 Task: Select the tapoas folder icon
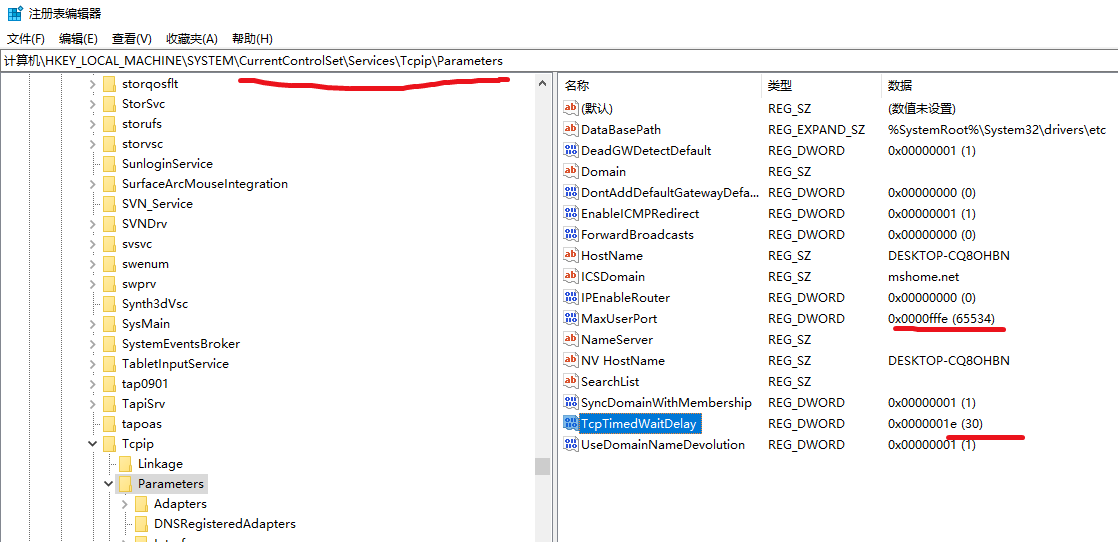[109, 424]
